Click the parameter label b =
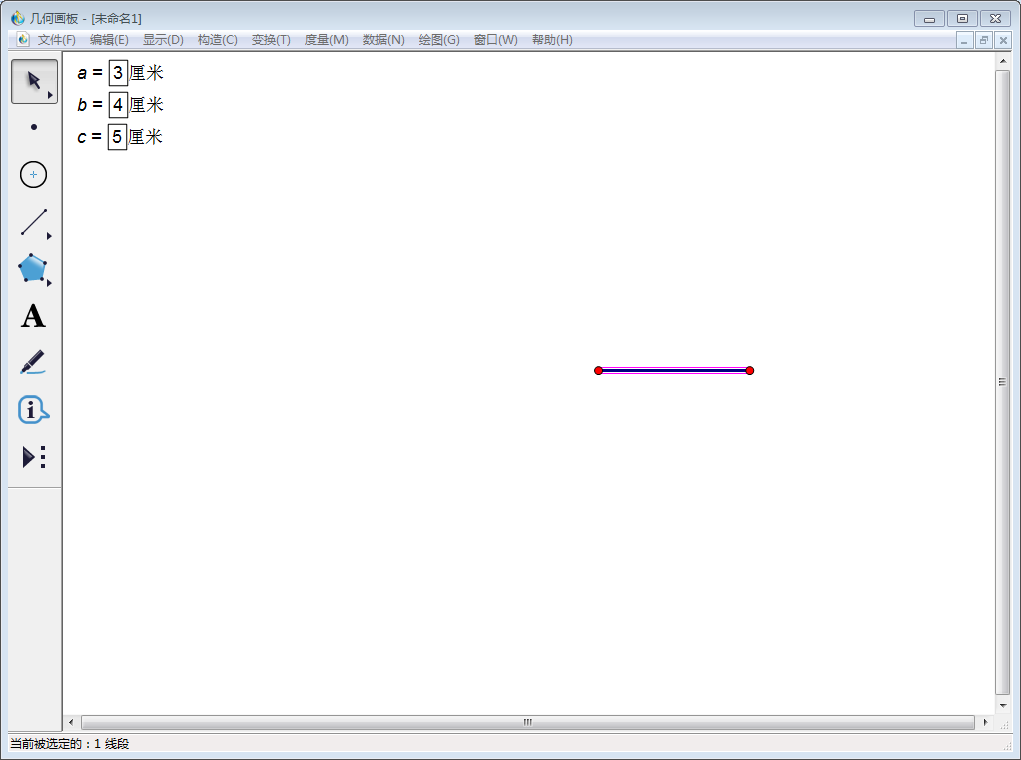The height and width of the screenshot is (760, 1021). click(x=90, y=105)
